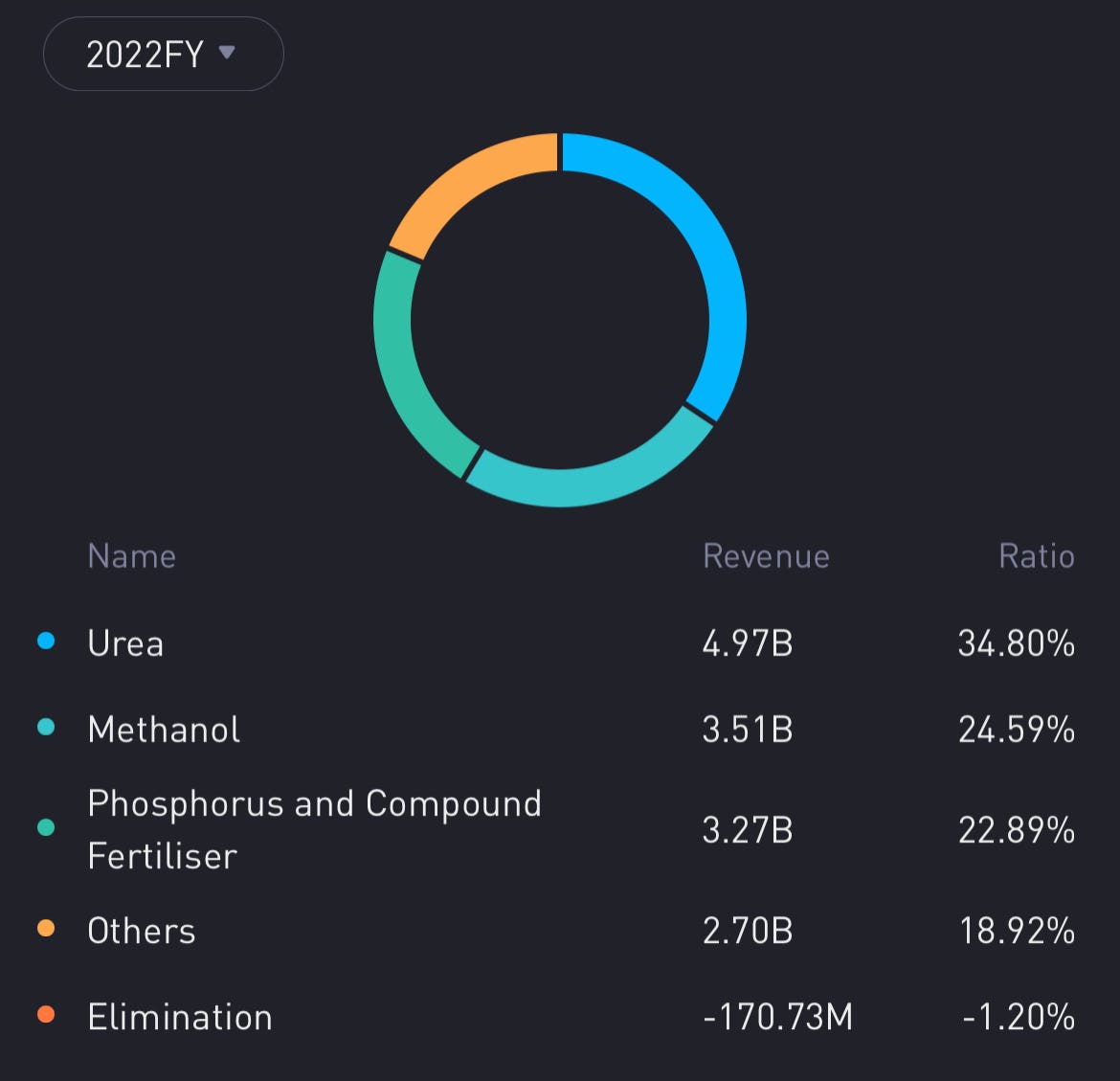Image resolution: width=1120 pixels, height=1081 pixels.
Task: Click Others ratio 18.92%
Action: point(1017,931)
